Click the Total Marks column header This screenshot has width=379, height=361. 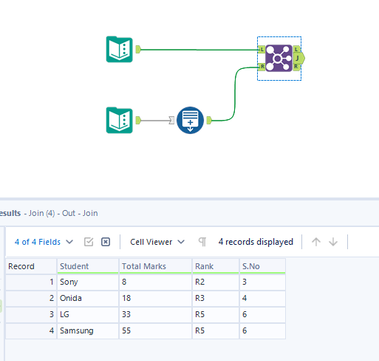[x=155, y=266]
